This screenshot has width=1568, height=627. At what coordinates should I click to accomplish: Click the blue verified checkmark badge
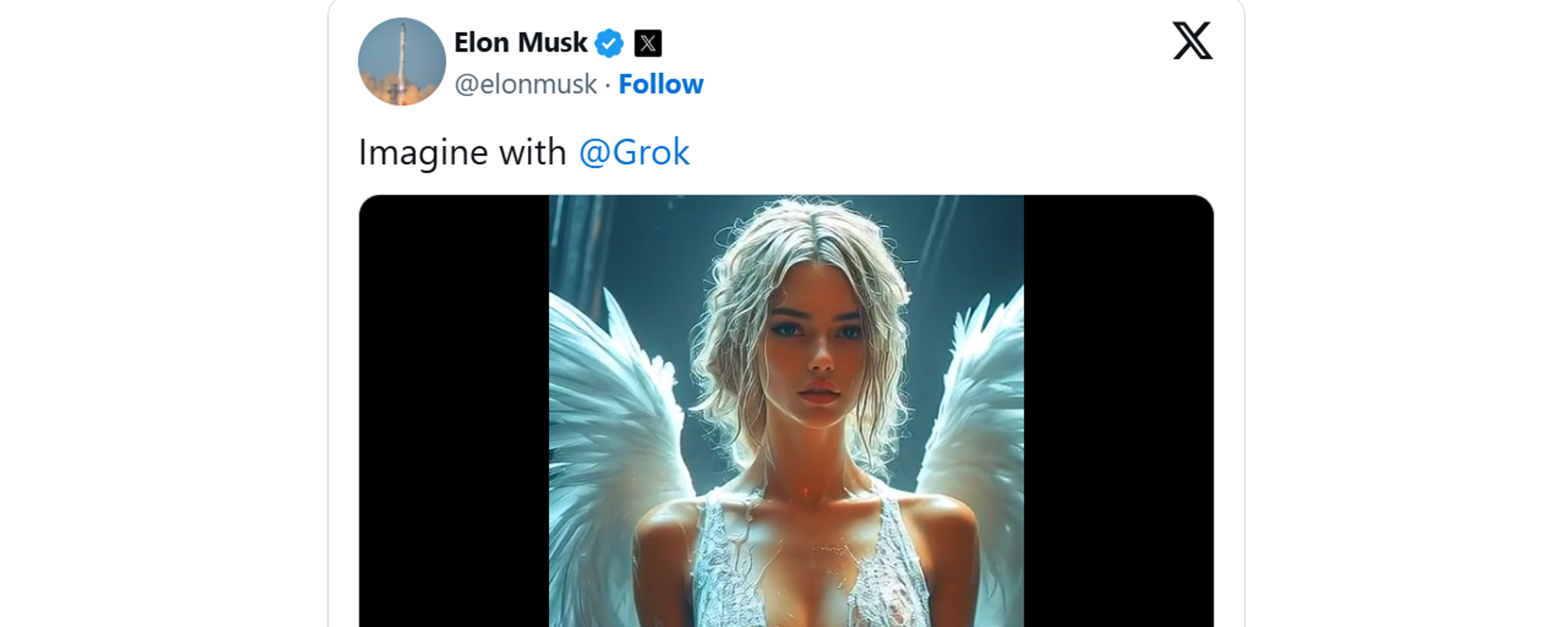[x=609, y=43]
